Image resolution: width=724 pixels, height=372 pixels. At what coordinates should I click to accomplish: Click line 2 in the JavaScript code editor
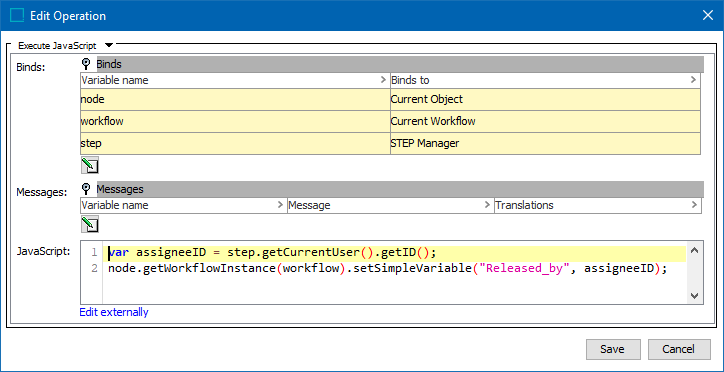pyautogui.click(x=388, y=269)
